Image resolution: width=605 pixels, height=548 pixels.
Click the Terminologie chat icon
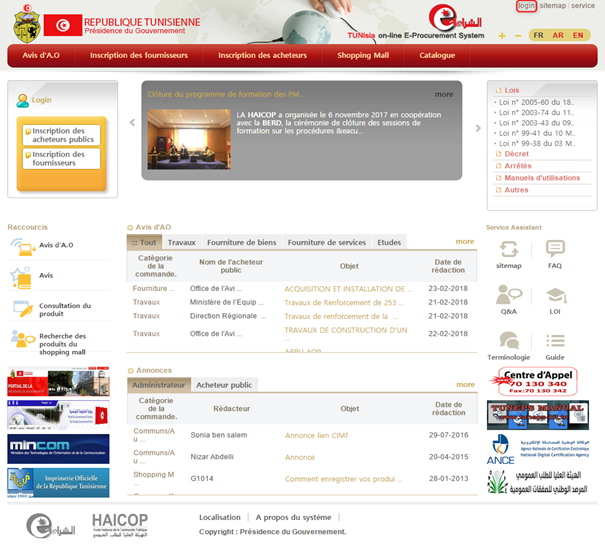click(x=508, y=341)
